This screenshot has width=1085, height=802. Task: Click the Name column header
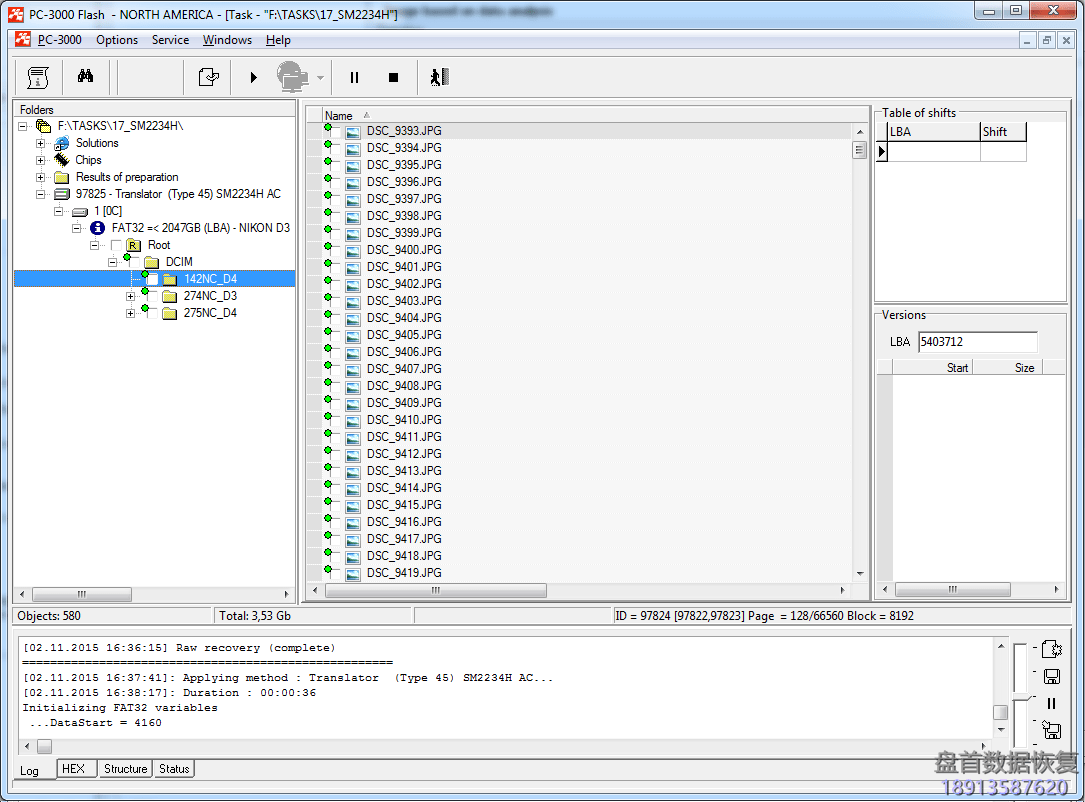(x=340, y=115)
